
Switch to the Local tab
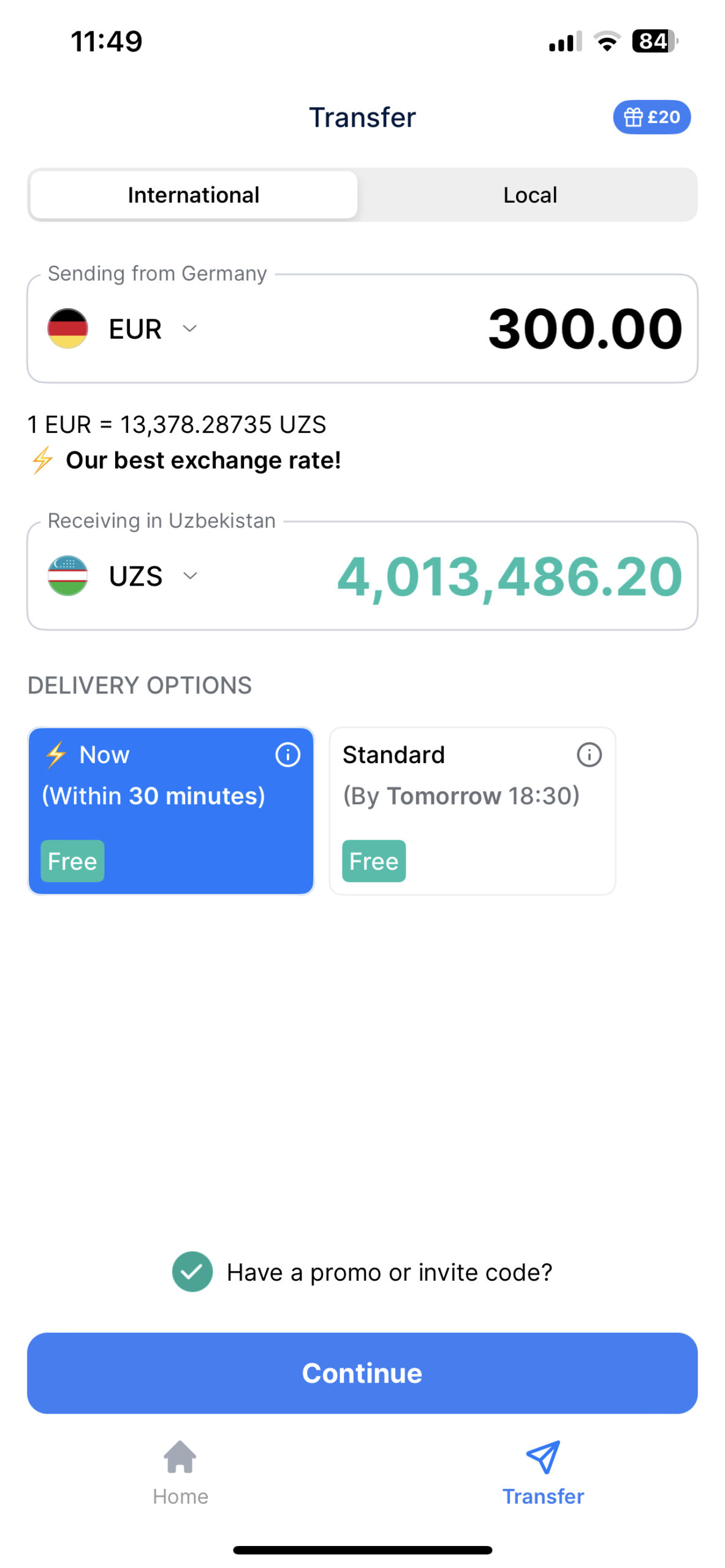[530, 195]
